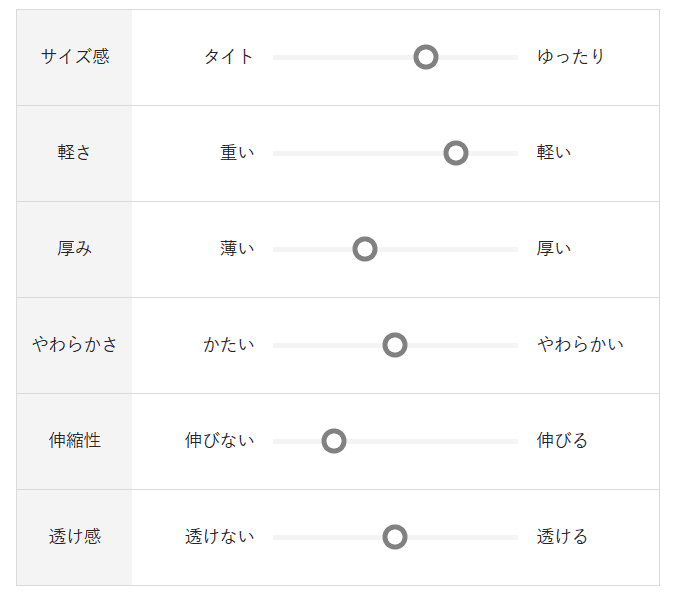Click the やわらかさ slider handle
676x595 pixels.
pos(395,345)
